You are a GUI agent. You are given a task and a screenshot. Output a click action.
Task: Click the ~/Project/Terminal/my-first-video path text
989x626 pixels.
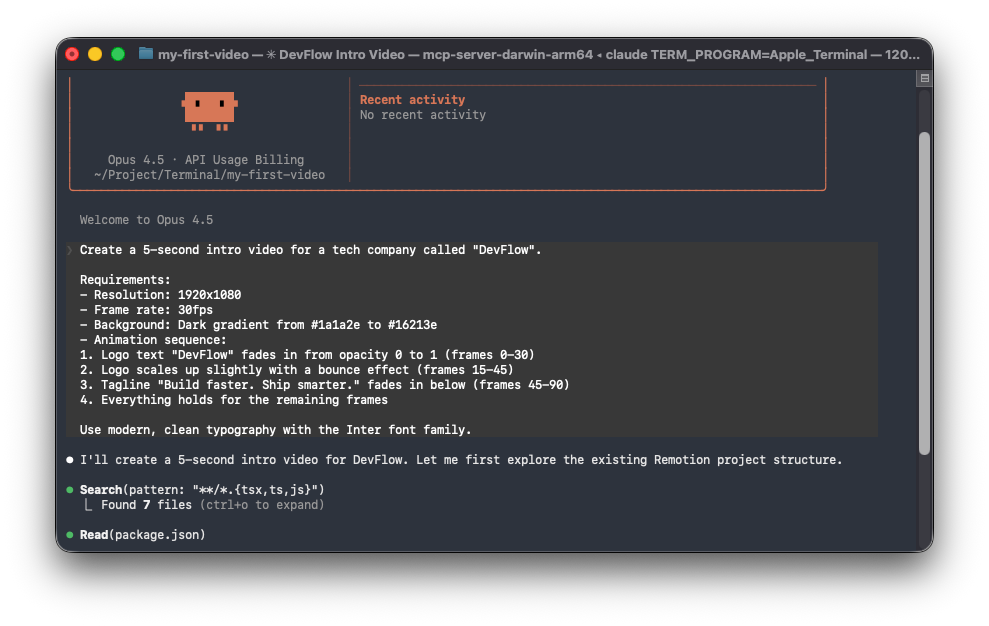[210, 174]
